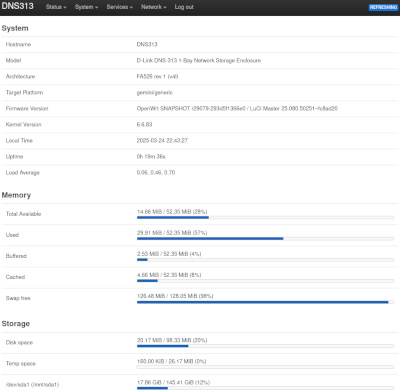Image resolution: width=400 pixels, height=392 pixels.
Task: Click the Cached memory progress bar
Action: [x=265, y=281]
